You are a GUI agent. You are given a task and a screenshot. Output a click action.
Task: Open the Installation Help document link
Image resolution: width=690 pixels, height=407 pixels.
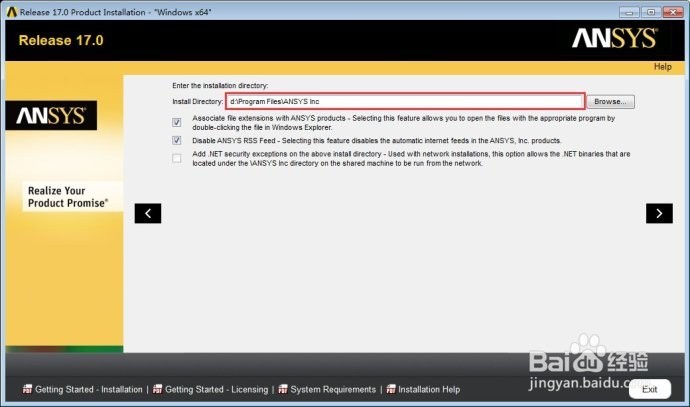pyautogui.click(x=429, y=389)
